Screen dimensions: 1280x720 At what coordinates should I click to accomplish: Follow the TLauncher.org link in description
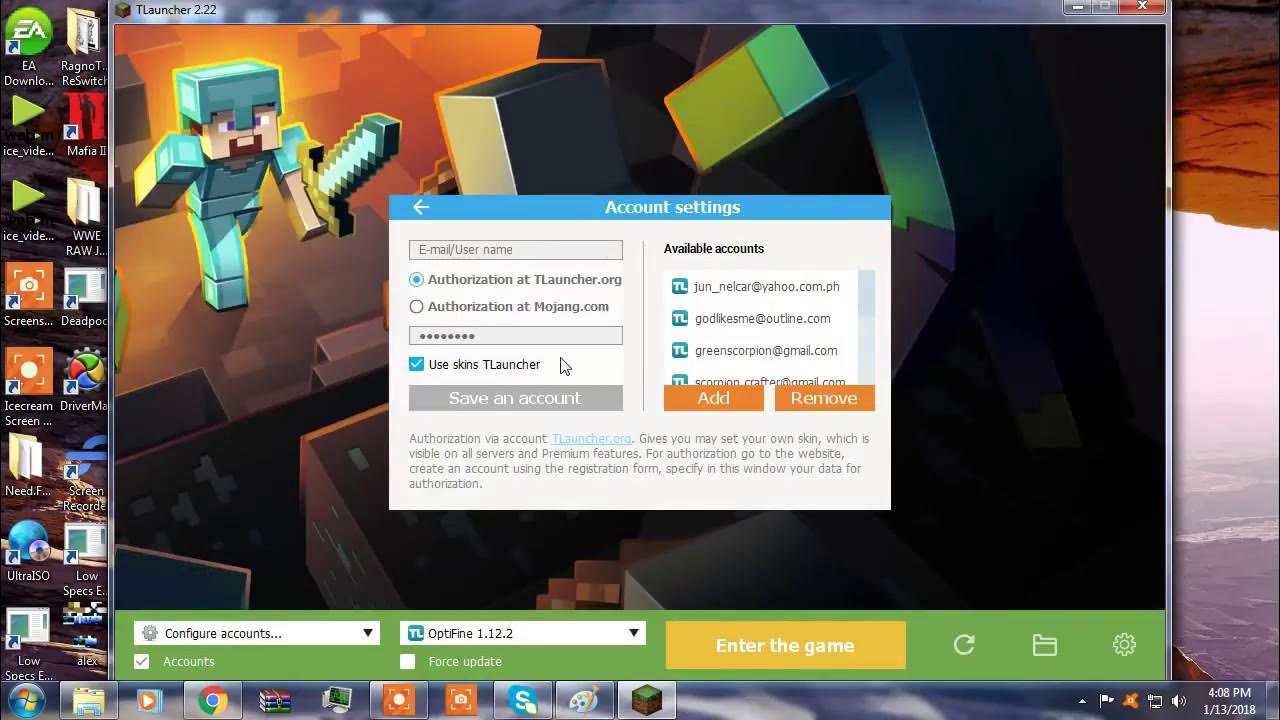(591, 439)
